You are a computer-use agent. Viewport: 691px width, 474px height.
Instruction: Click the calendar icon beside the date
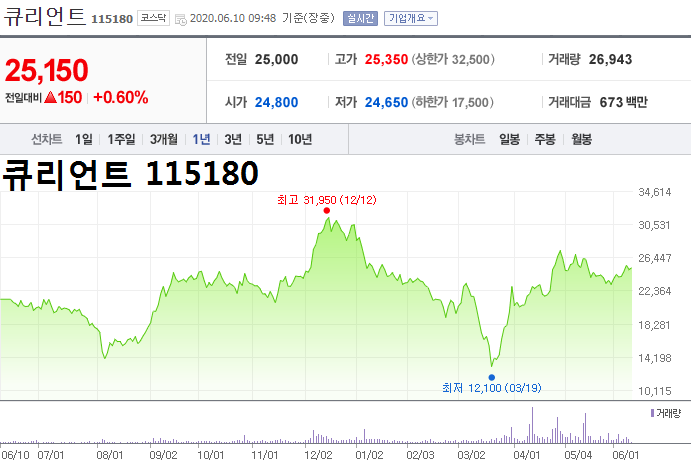pos(181,19)
